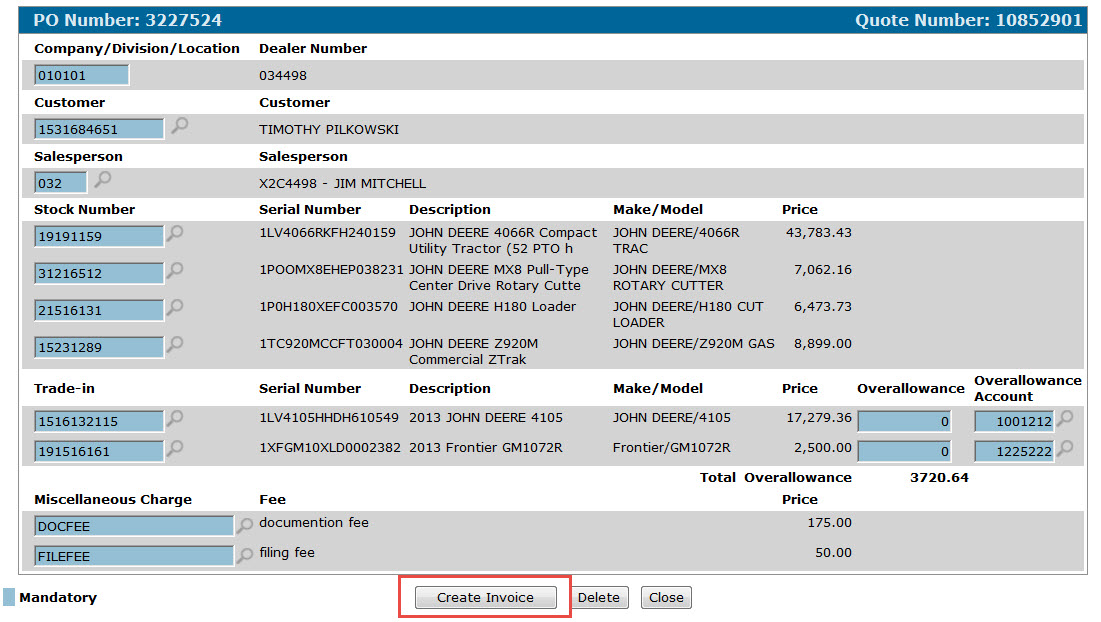This screenshot has width=1101, height=622.
Task: Select dealer number 034498
Action: [x=283, y=76]
